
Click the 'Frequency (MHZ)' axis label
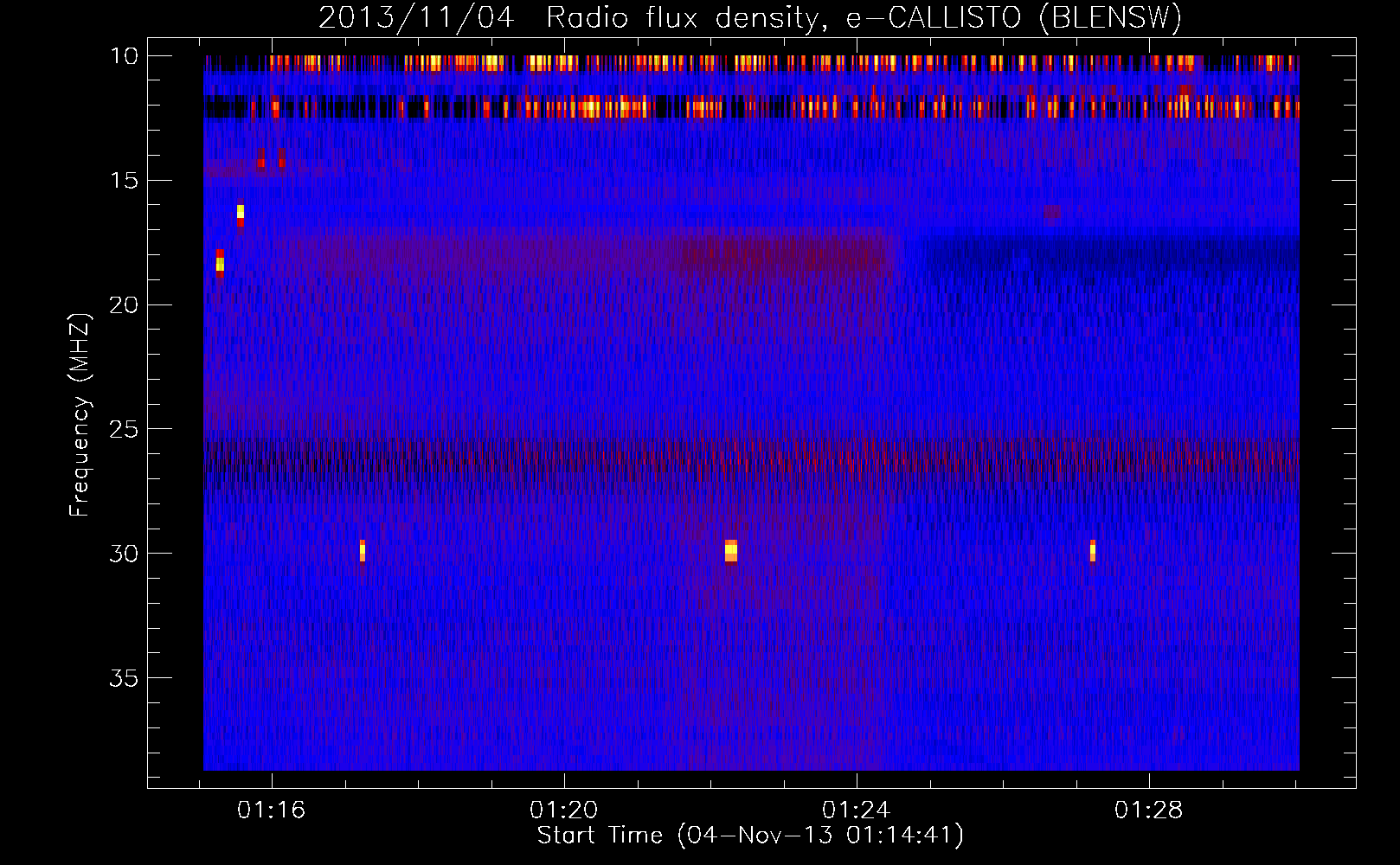[80, 414]
